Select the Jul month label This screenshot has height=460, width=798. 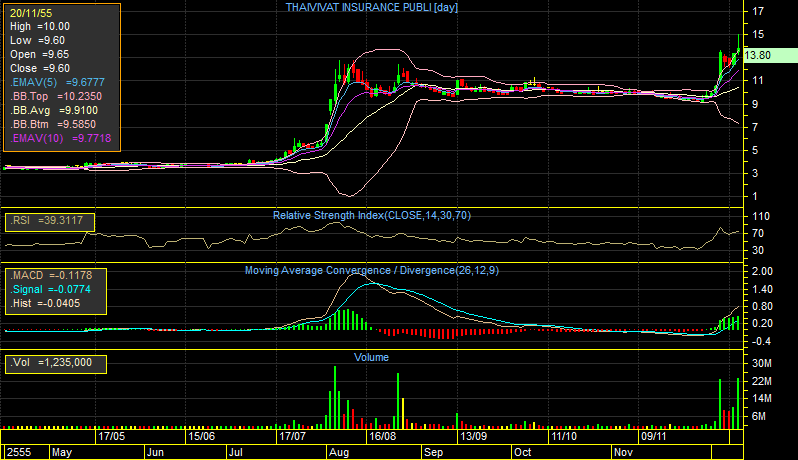coord(235,452)
